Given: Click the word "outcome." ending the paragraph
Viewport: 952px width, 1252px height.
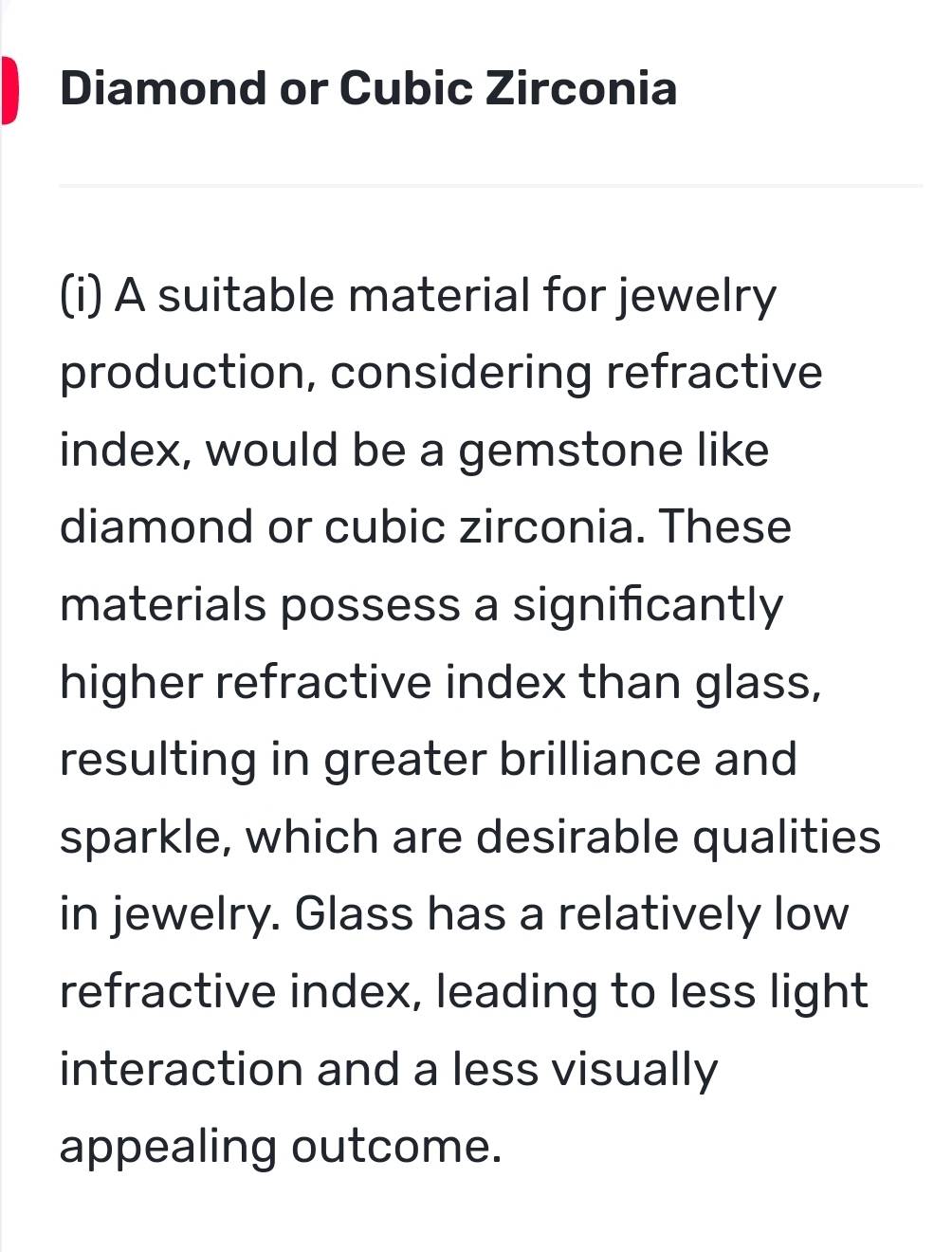Looking at the screenshot, I should (x=394, y=1147).
